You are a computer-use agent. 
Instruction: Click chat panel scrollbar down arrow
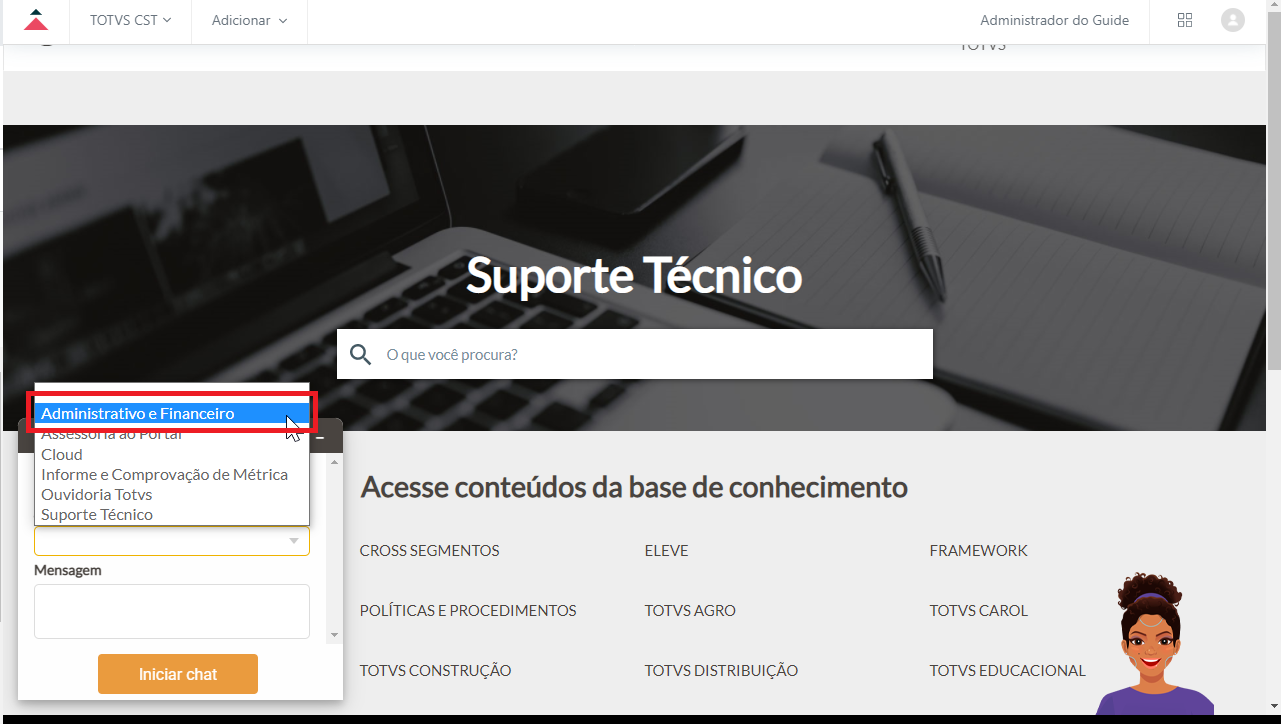[x=334, y=635]
